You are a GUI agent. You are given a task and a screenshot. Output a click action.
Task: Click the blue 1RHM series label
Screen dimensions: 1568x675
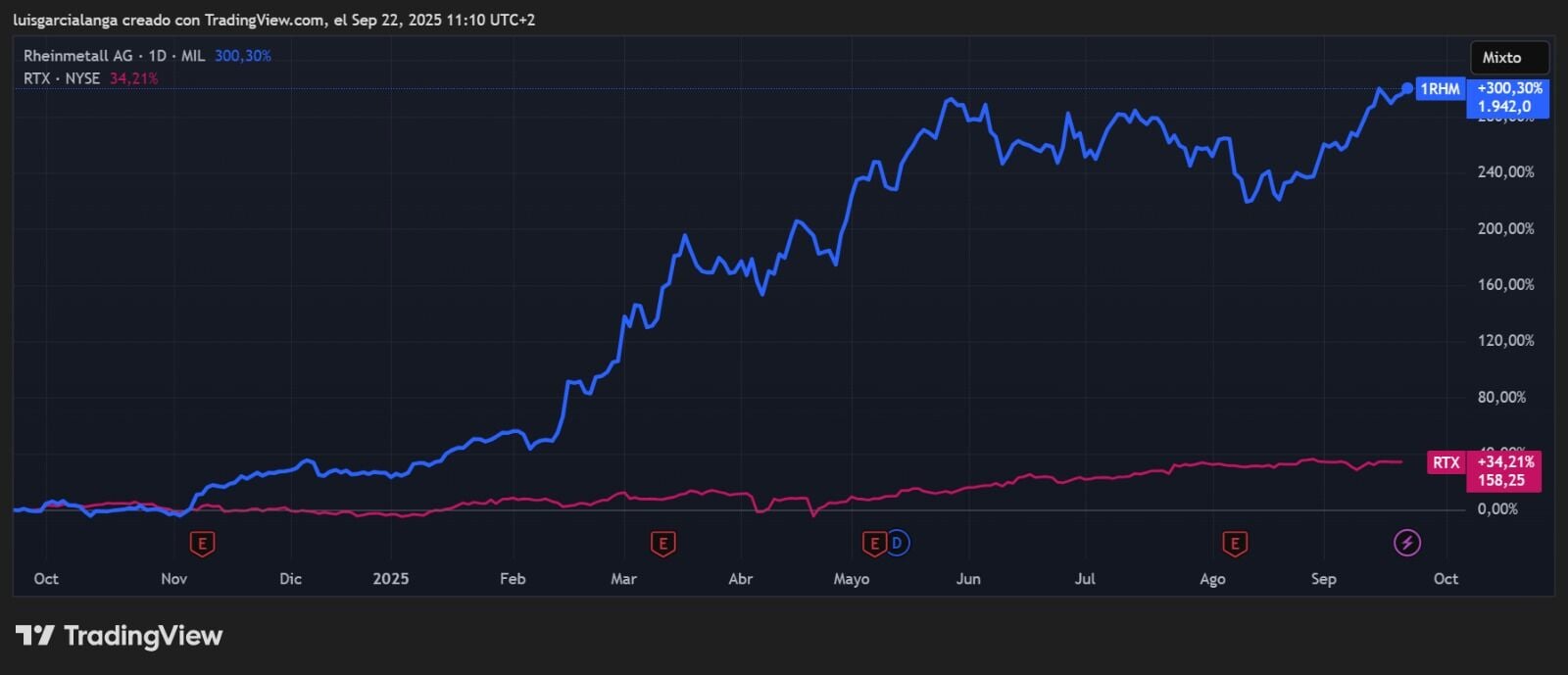tap(1440, 89)
